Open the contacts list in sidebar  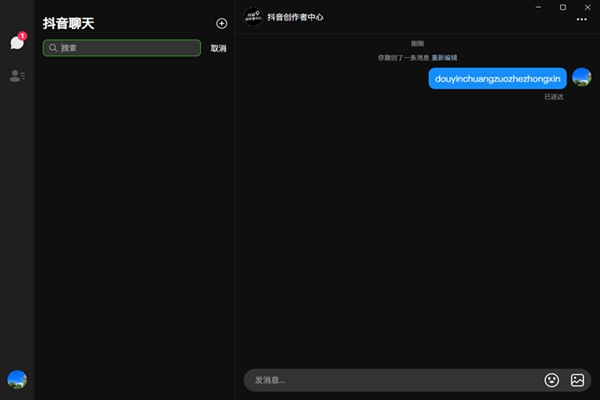(17, 76)
